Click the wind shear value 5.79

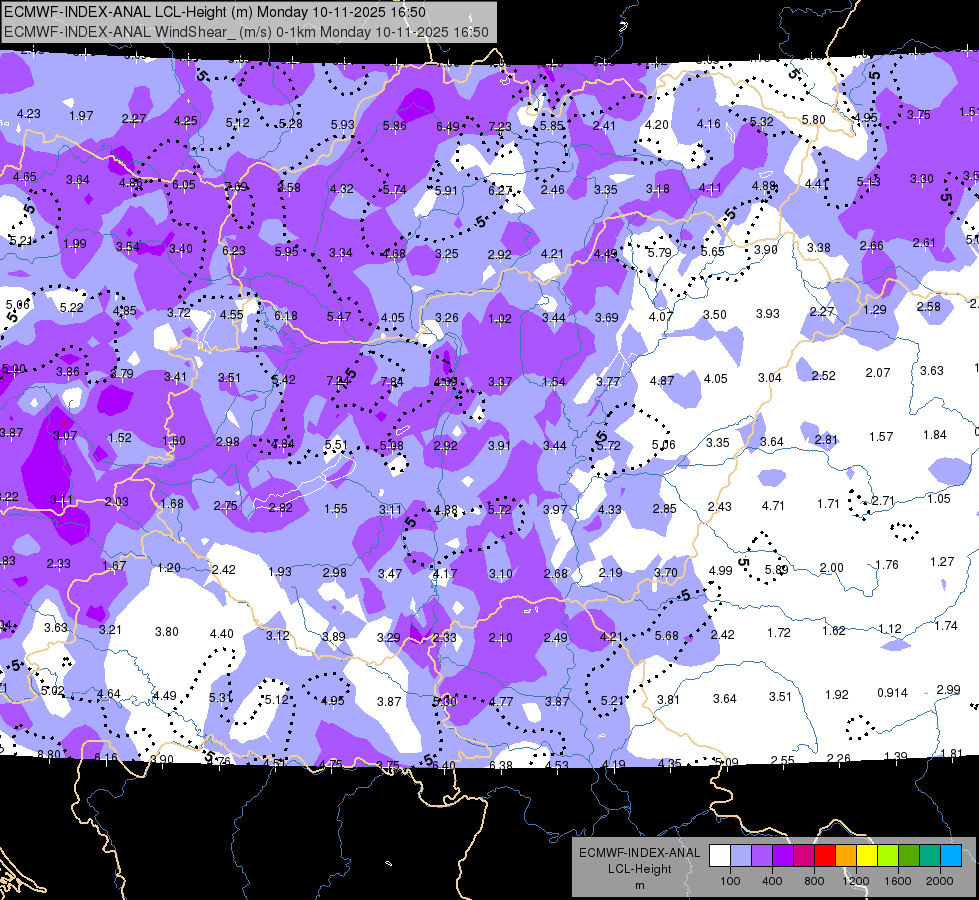pyautogui.click(x=659, y=252)
